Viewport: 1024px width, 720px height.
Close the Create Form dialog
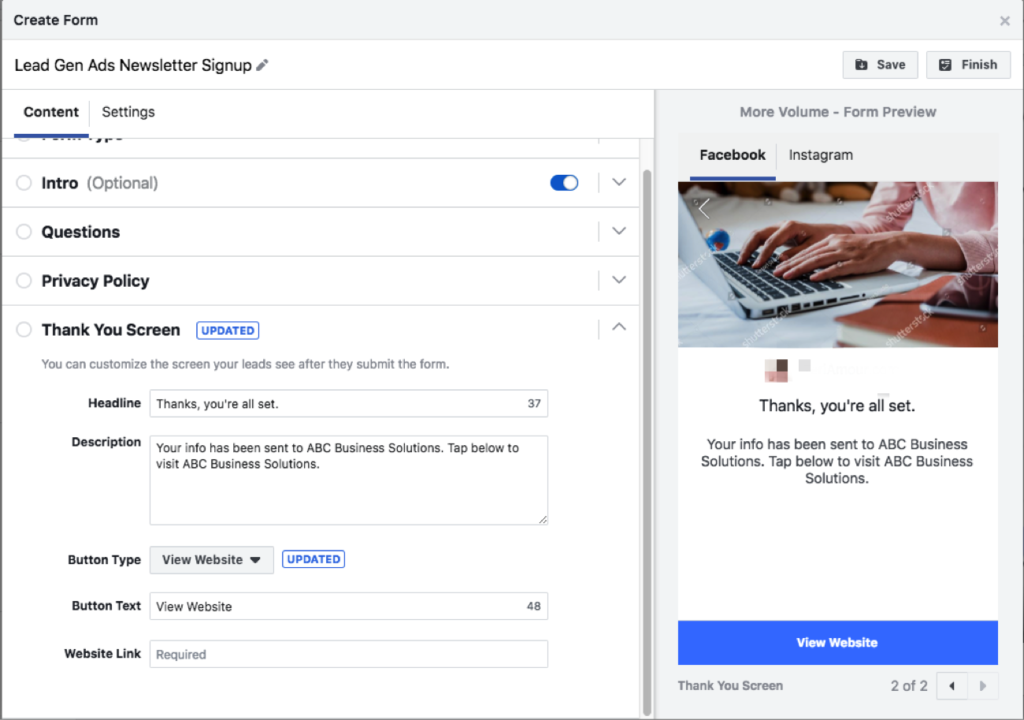[x=1005, y=21]
